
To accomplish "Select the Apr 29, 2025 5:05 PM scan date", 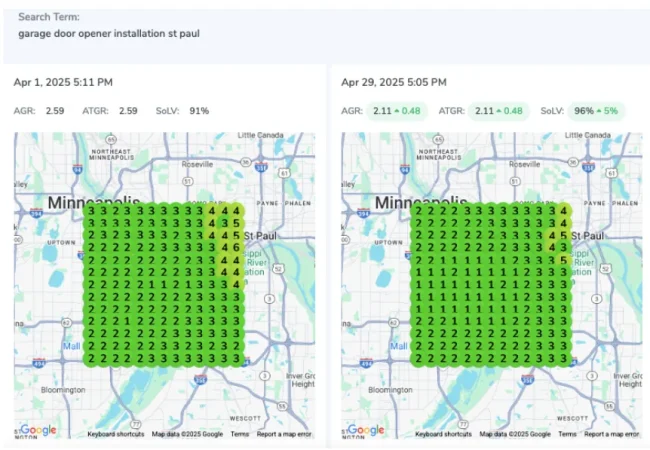I will [393, 81].
